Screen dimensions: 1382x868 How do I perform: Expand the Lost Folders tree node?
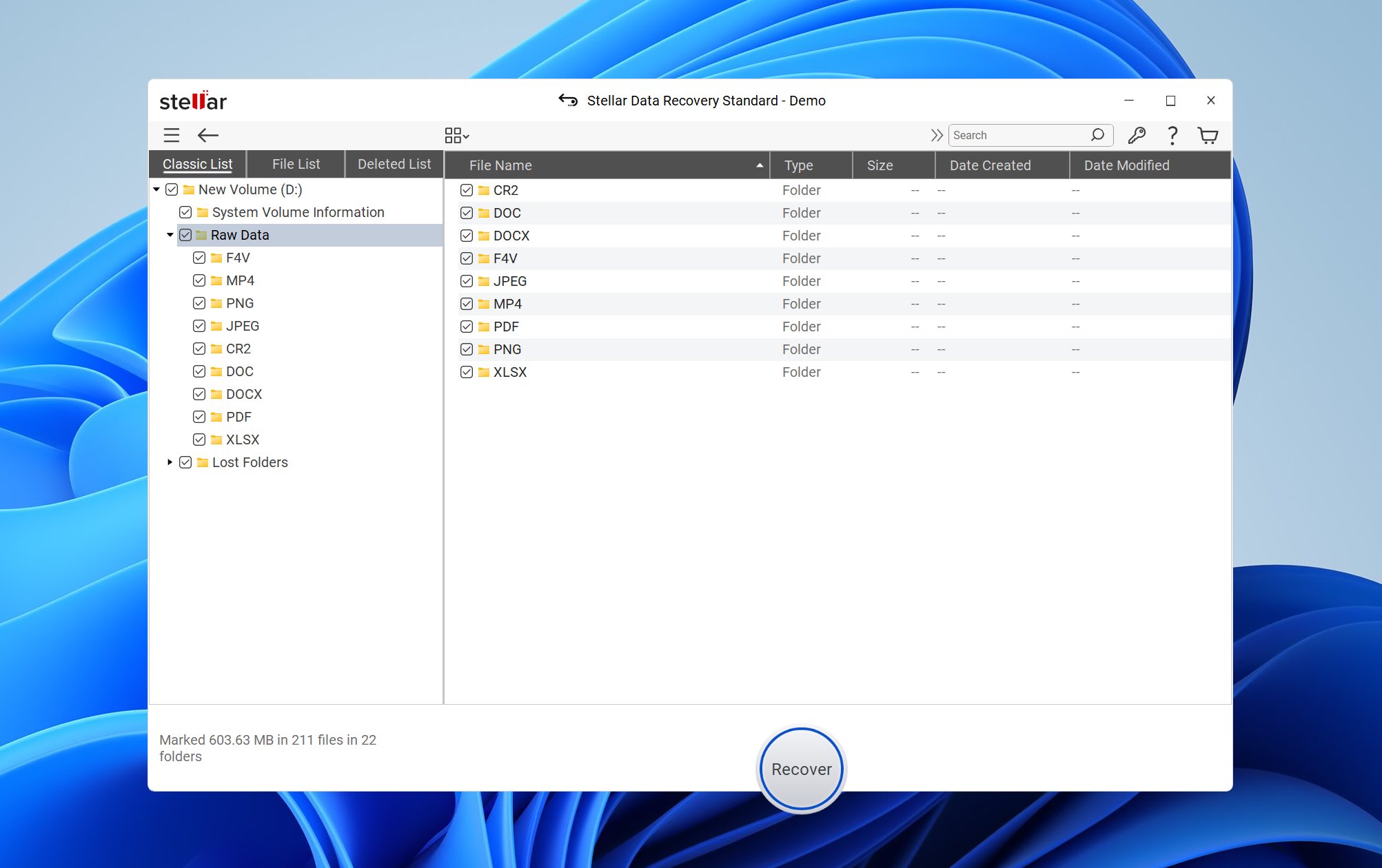click(x=170, y=462)
